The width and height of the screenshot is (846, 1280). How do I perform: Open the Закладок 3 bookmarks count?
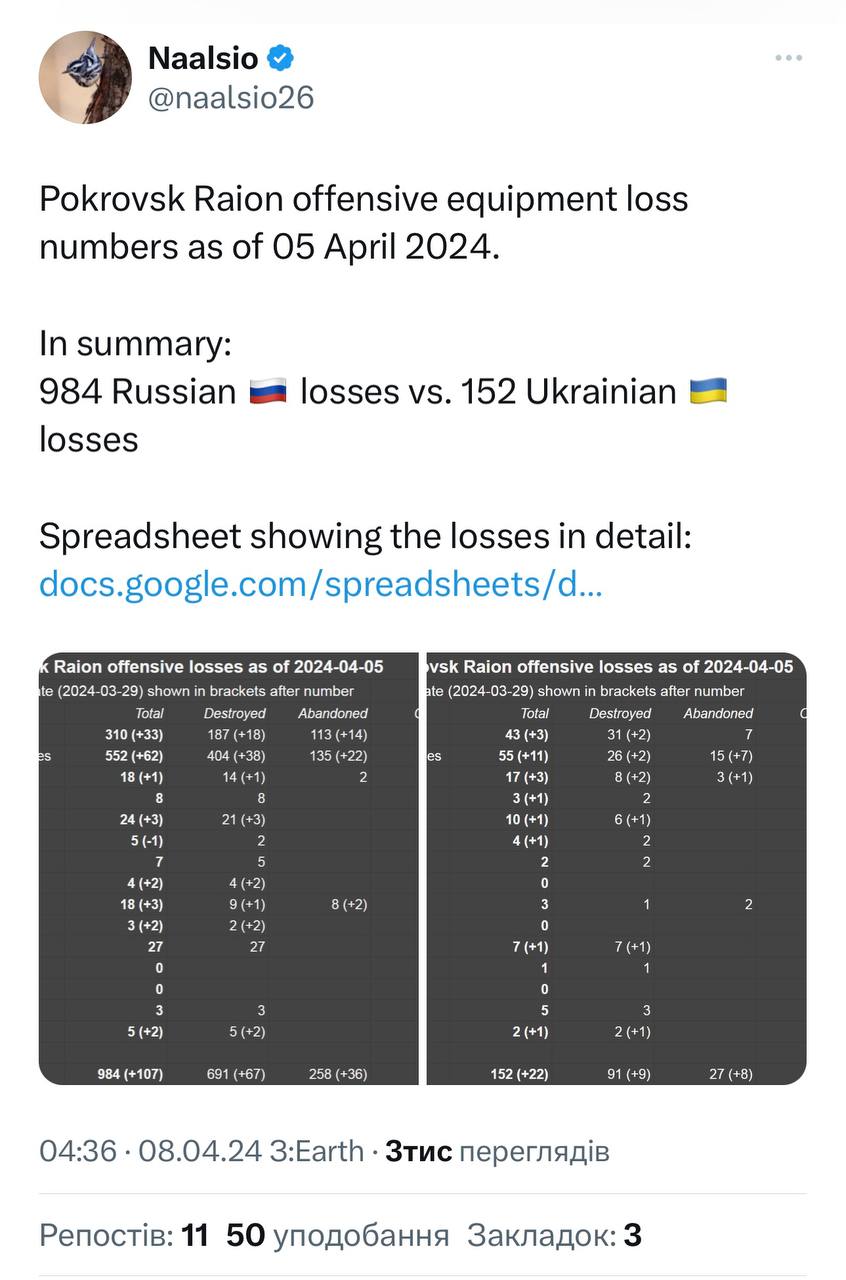pyautogui.click(x=554, y=1236)
